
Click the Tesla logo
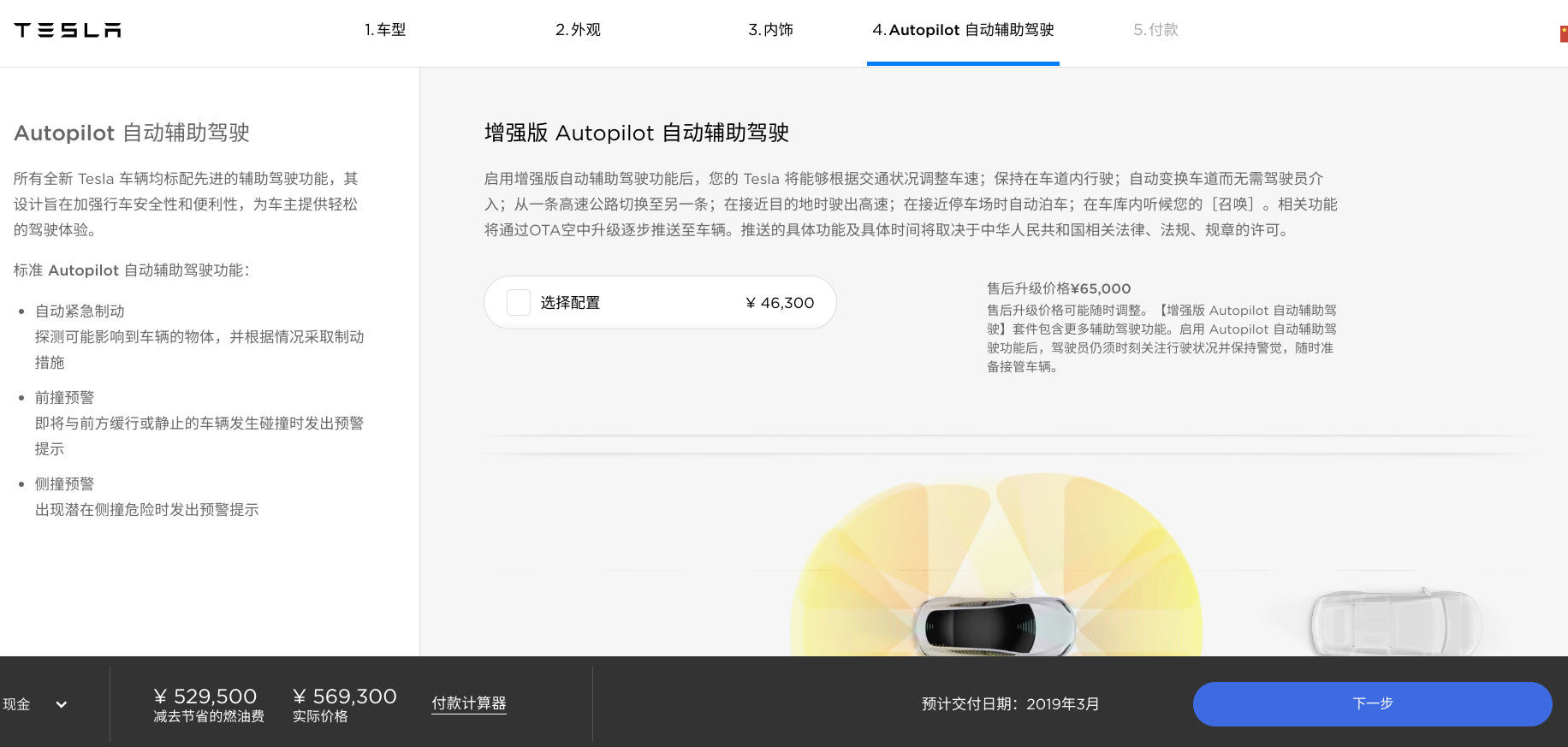click(x=68, y=30)
